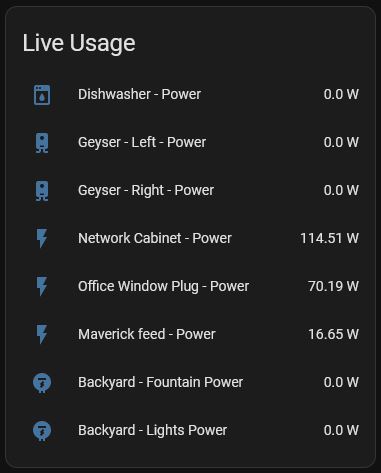This screenshot has width=381, height=473.
Task: Click the 70.19 W value
Action: click(x=333, y=286)
